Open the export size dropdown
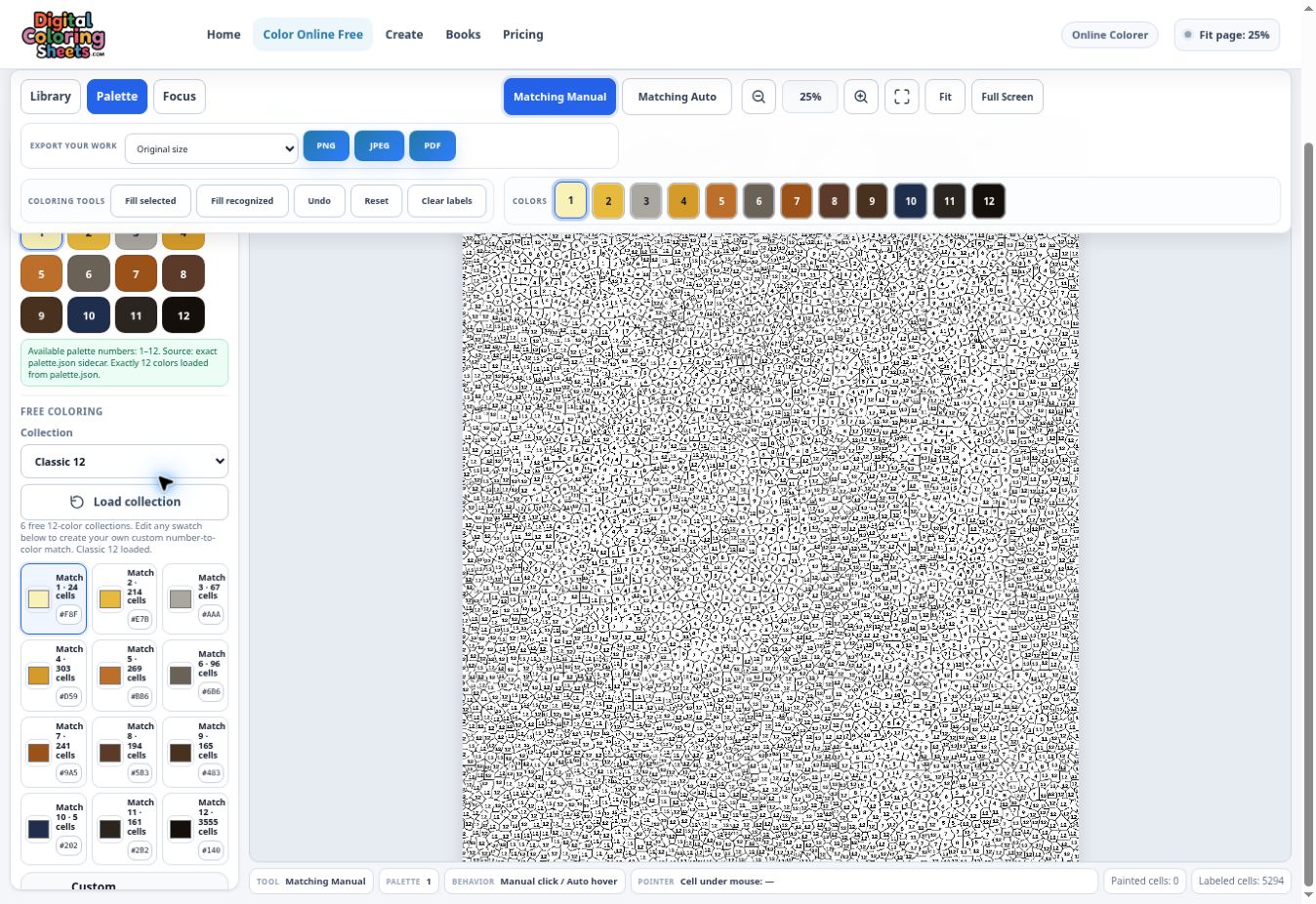This screenshot has width=1316, height=904. coord(212,149)
